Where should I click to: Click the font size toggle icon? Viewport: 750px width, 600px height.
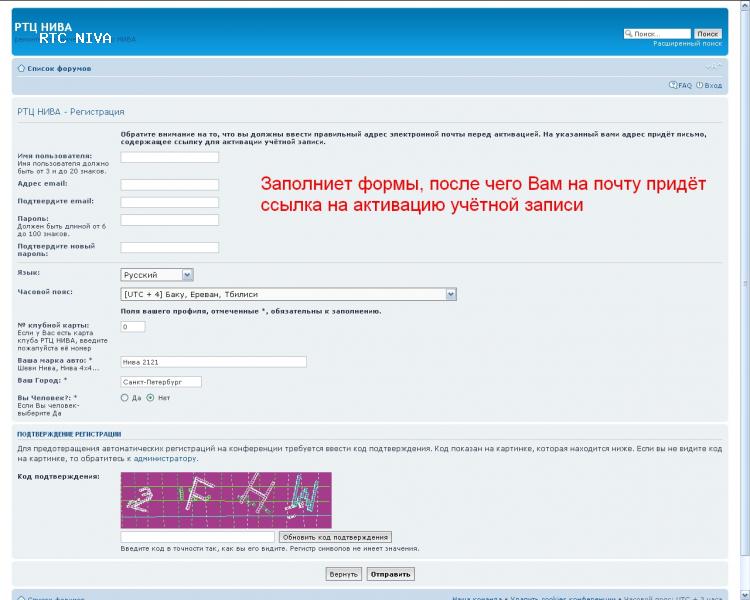tap(714, 67)
